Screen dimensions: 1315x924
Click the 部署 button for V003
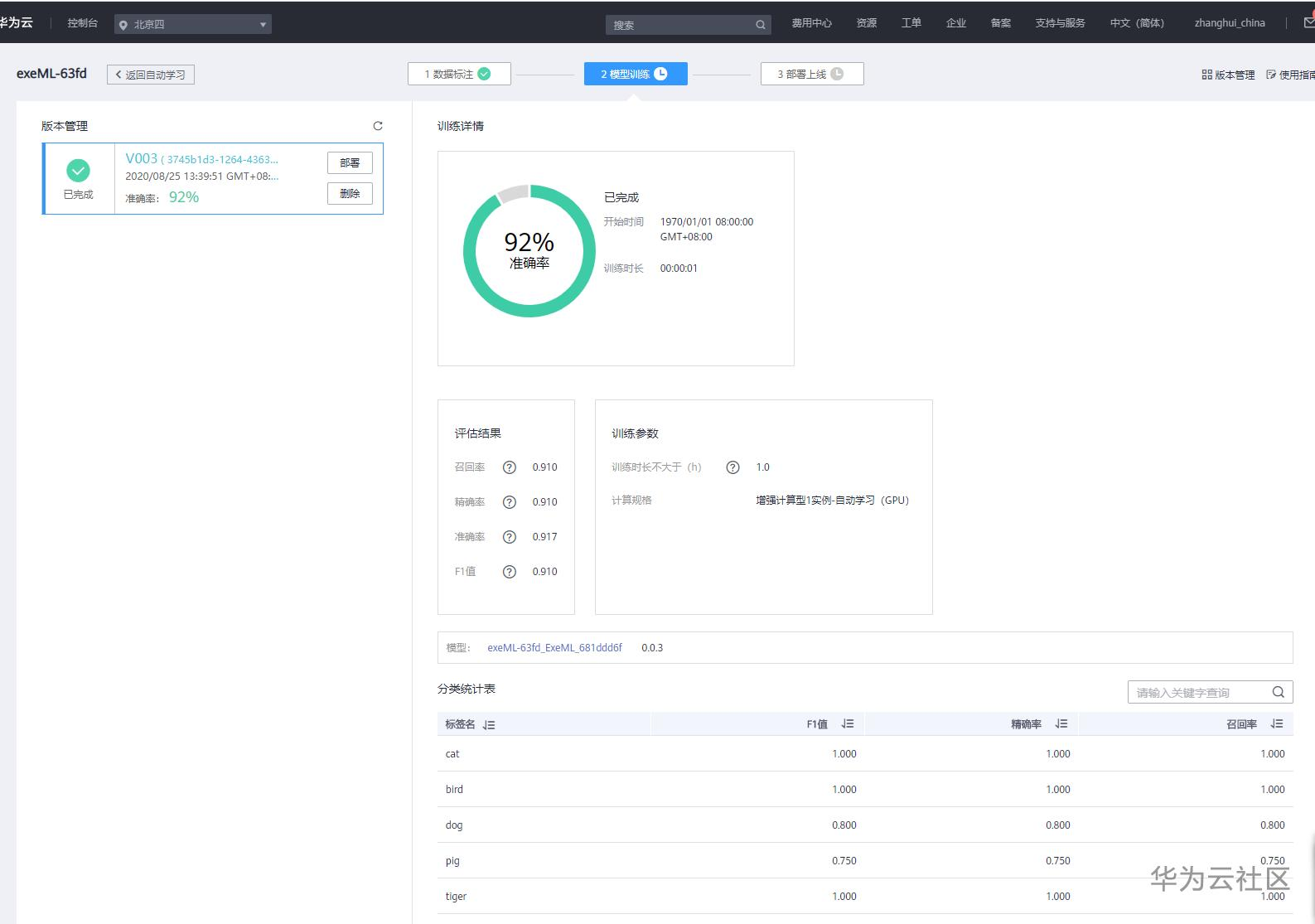pyautogui.click(x=350, y=163)
